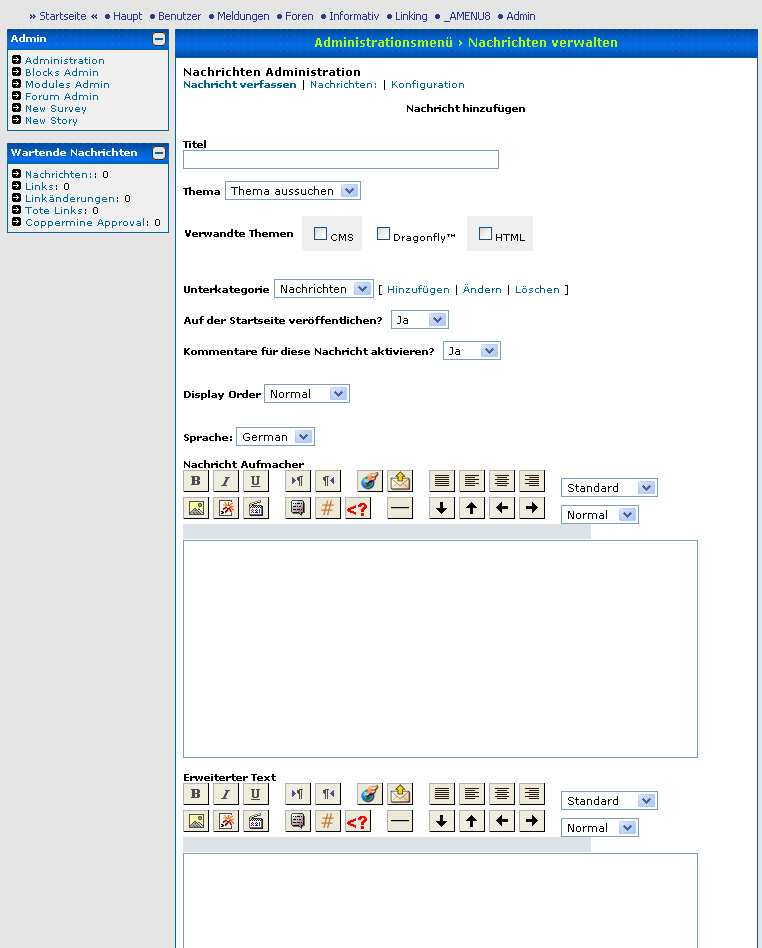Apply underline in Erweiterter Text toolbar

point(256,794)
